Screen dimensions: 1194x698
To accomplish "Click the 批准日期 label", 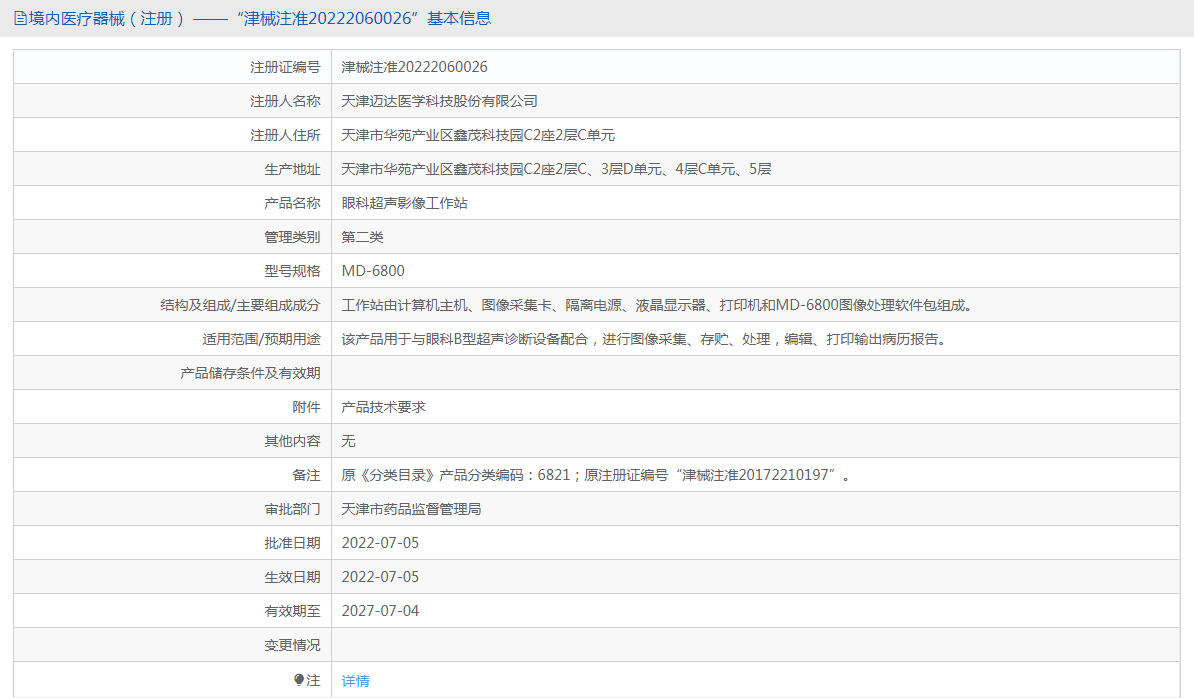I will (x=292, y=543).
